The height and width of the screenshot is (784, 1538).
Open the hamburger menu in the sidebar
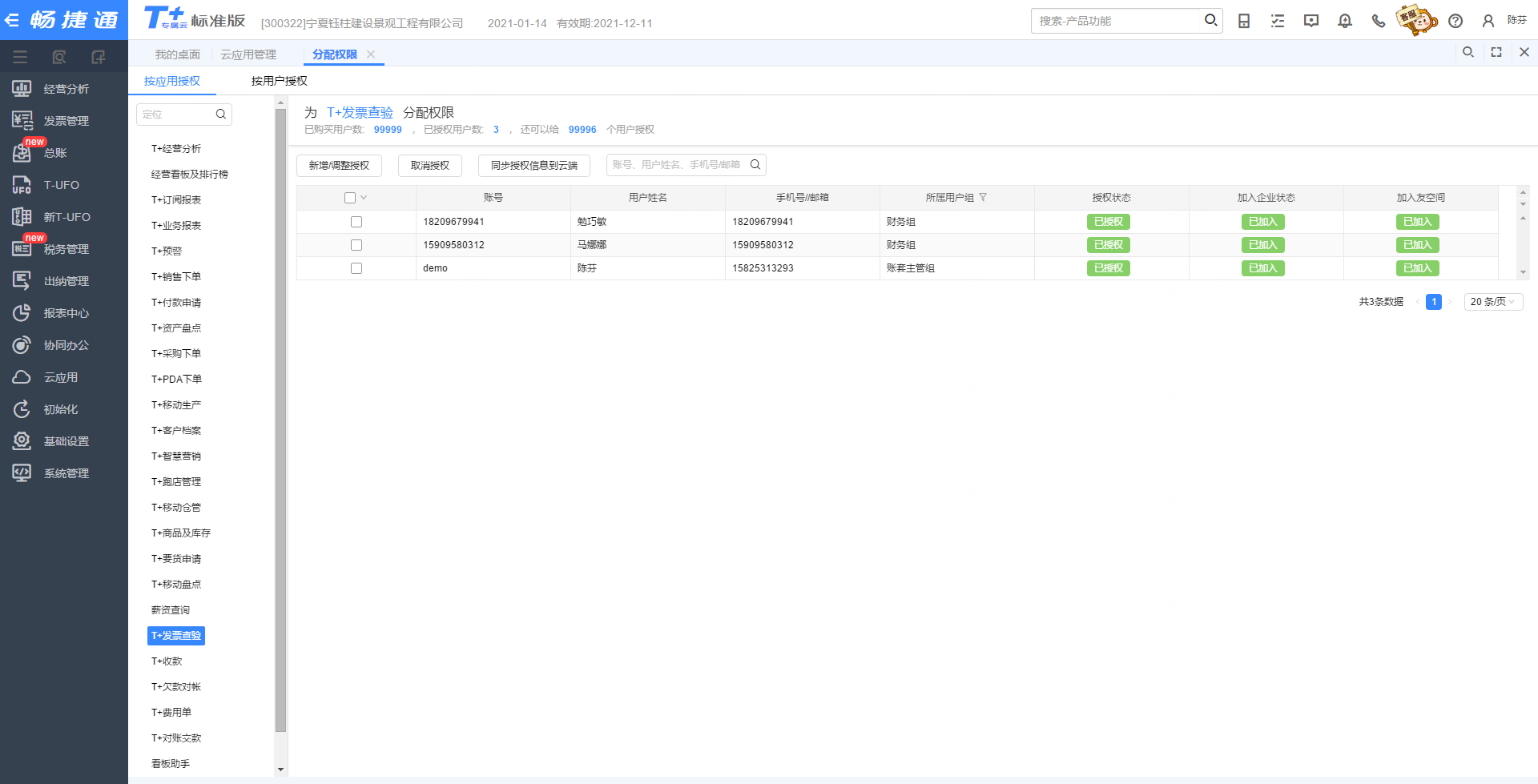coord(20,57)
